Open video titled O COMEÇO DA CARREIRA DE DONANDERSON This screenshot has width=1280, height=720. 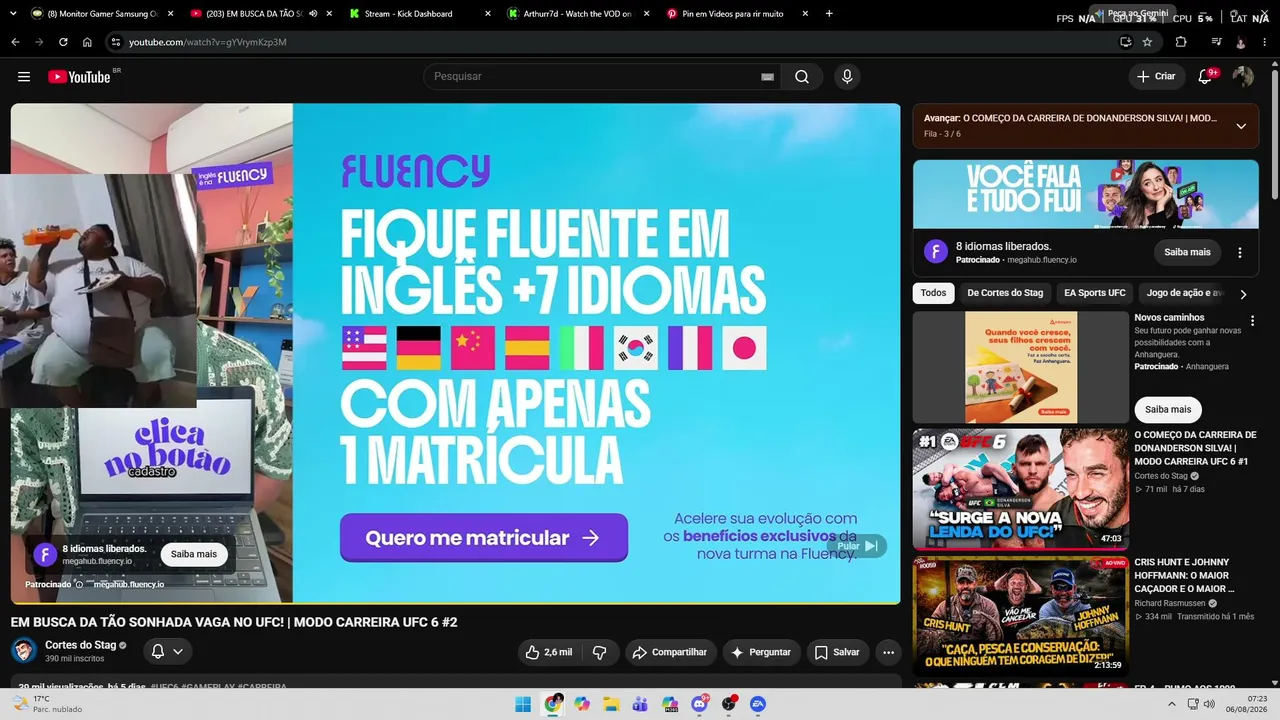click(1195, 448)
